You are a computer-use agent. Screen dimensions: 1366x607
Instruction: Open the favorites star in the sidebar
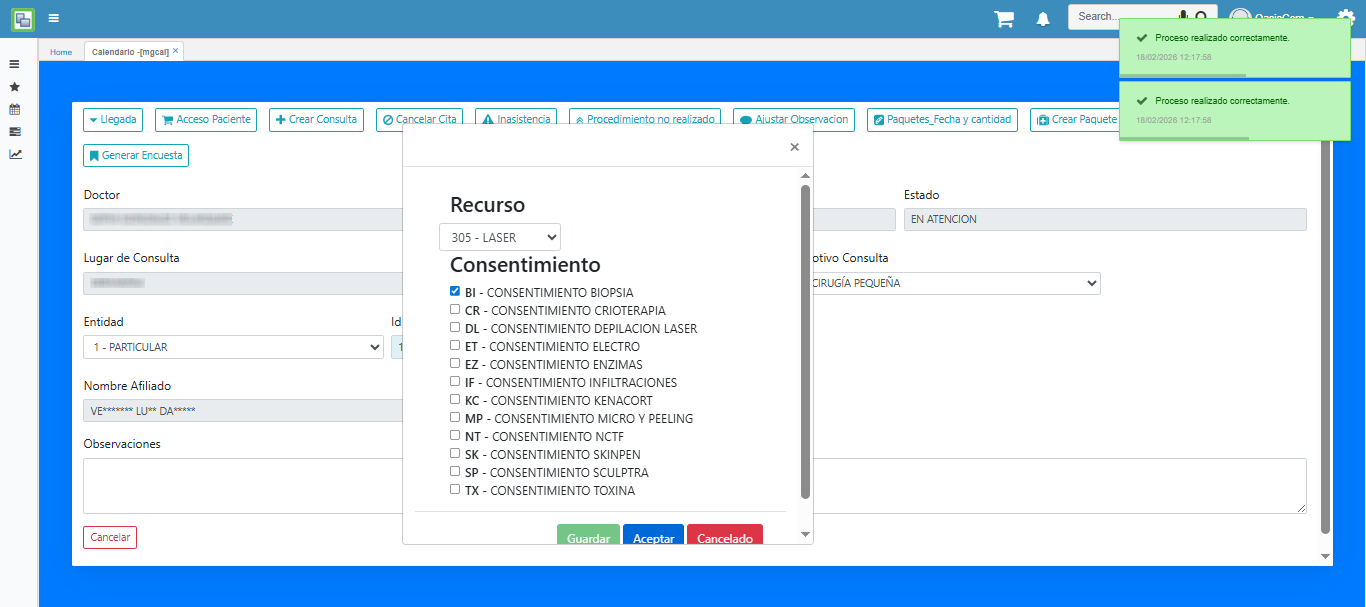[14, 87]
